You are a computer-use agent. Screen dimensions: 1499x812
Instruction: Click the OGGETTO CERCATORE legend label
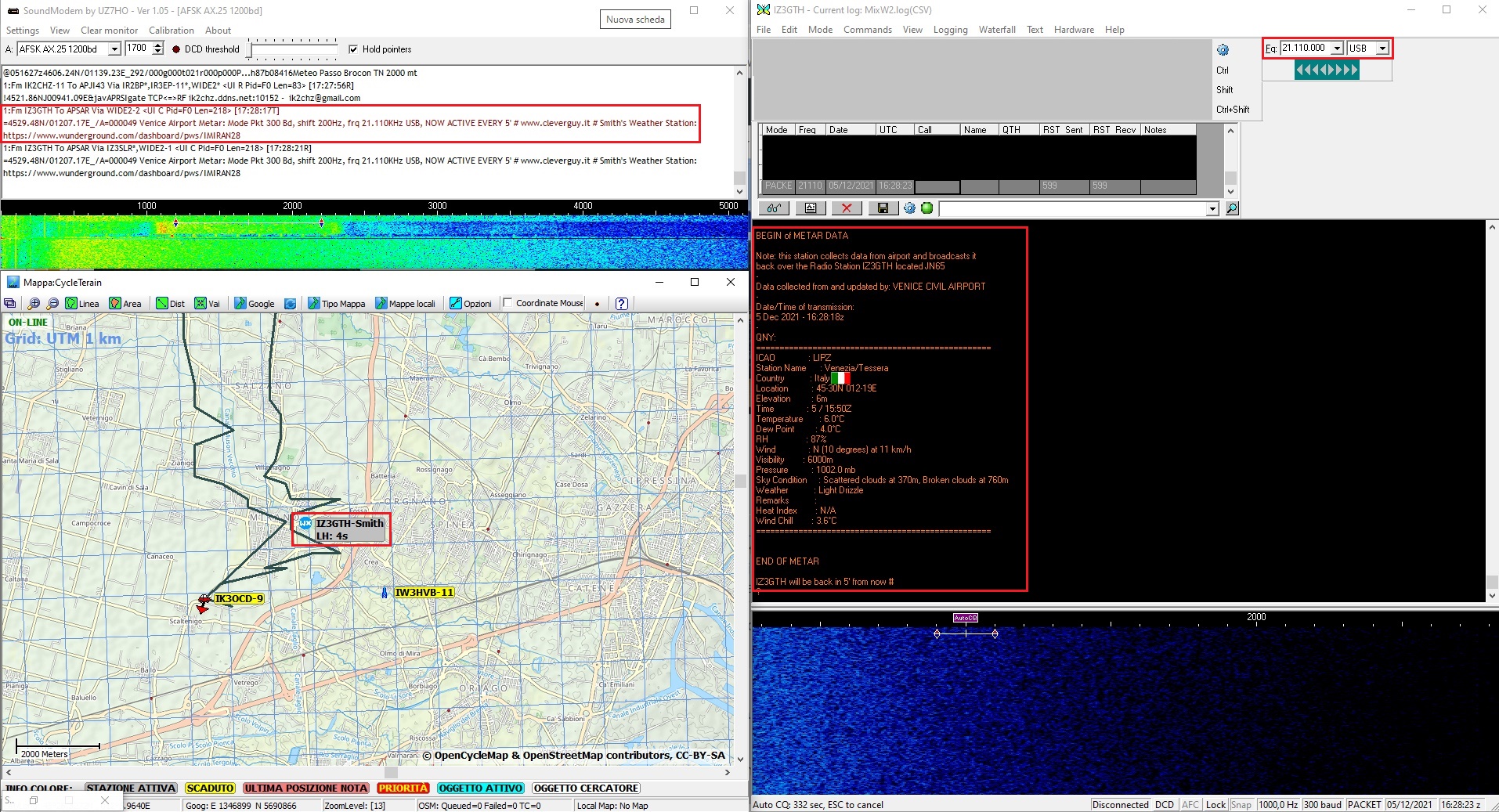tap(586, 788)
